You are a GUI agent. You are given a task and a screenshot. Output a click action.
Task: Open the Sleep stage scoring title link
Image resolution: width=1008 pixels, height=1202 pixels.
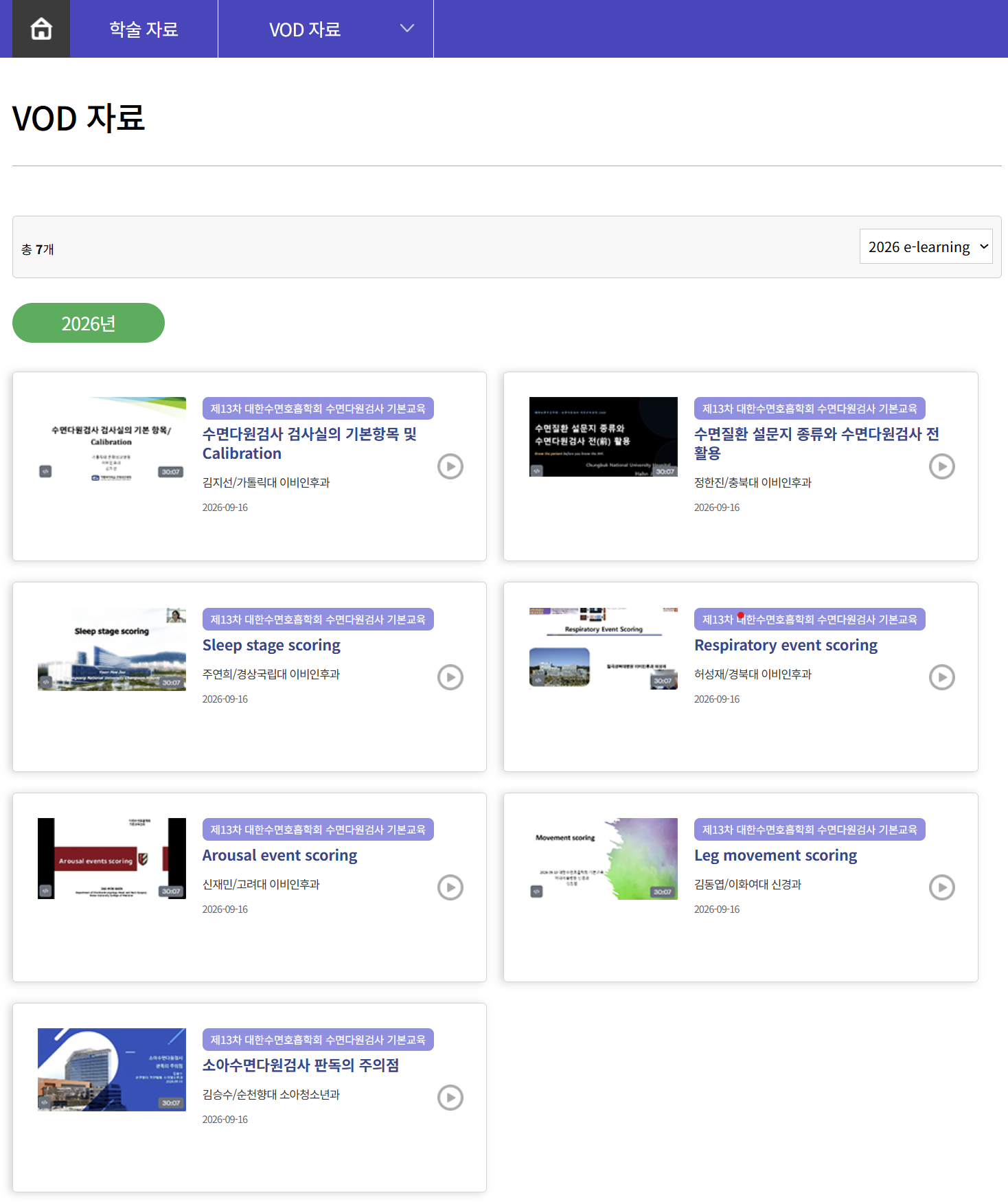coord(271,645)
